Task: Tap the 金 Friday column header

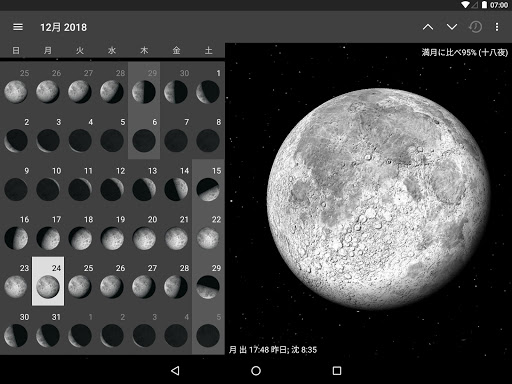Action: coord(176,50)
